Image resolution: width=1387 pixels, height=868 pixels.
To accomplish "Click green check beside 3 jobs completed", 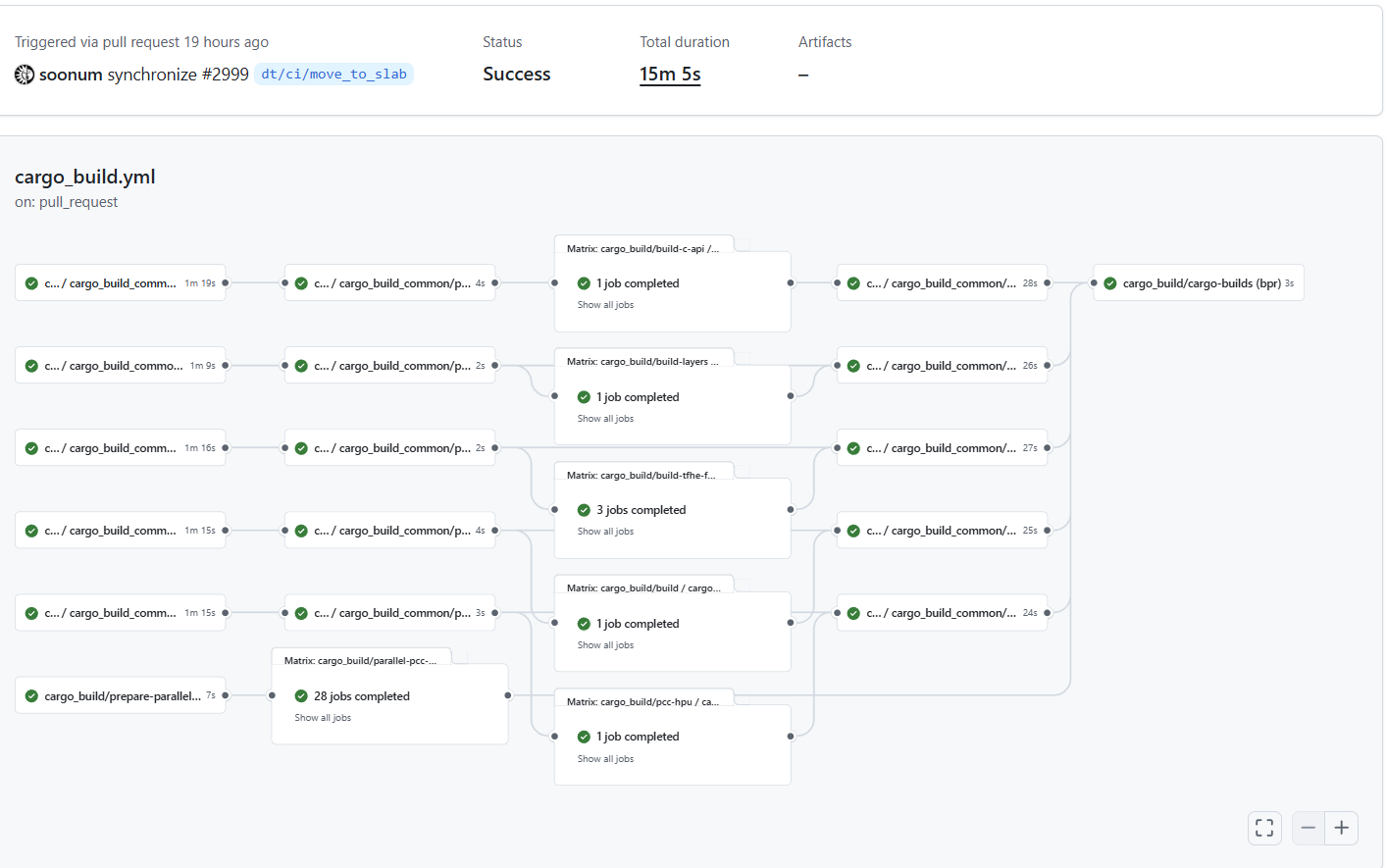I will click(584, 510).
